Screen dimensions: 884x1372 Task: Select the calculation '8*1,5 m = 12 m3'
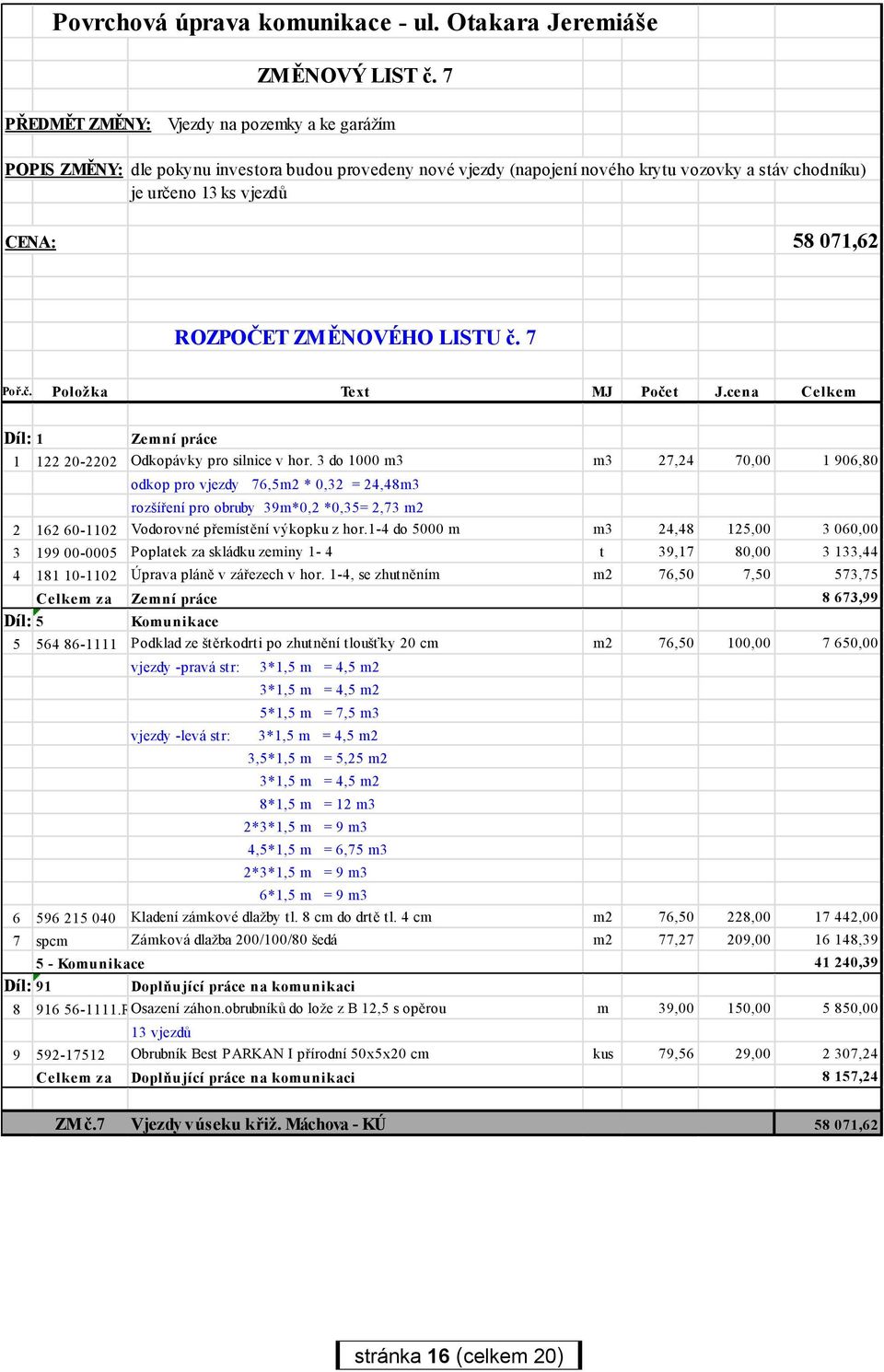click(317, 804)
